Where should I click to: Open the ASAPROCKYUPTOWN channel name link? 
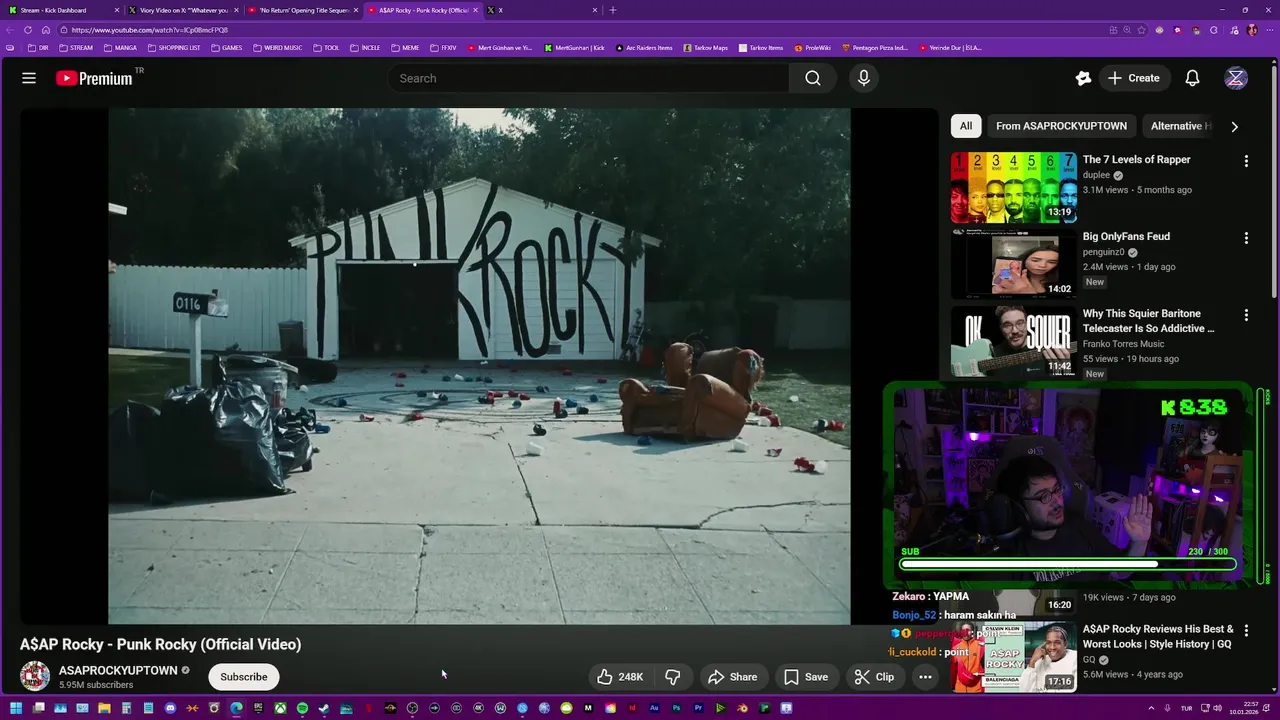pyautogui.click(x=118, y=670)
